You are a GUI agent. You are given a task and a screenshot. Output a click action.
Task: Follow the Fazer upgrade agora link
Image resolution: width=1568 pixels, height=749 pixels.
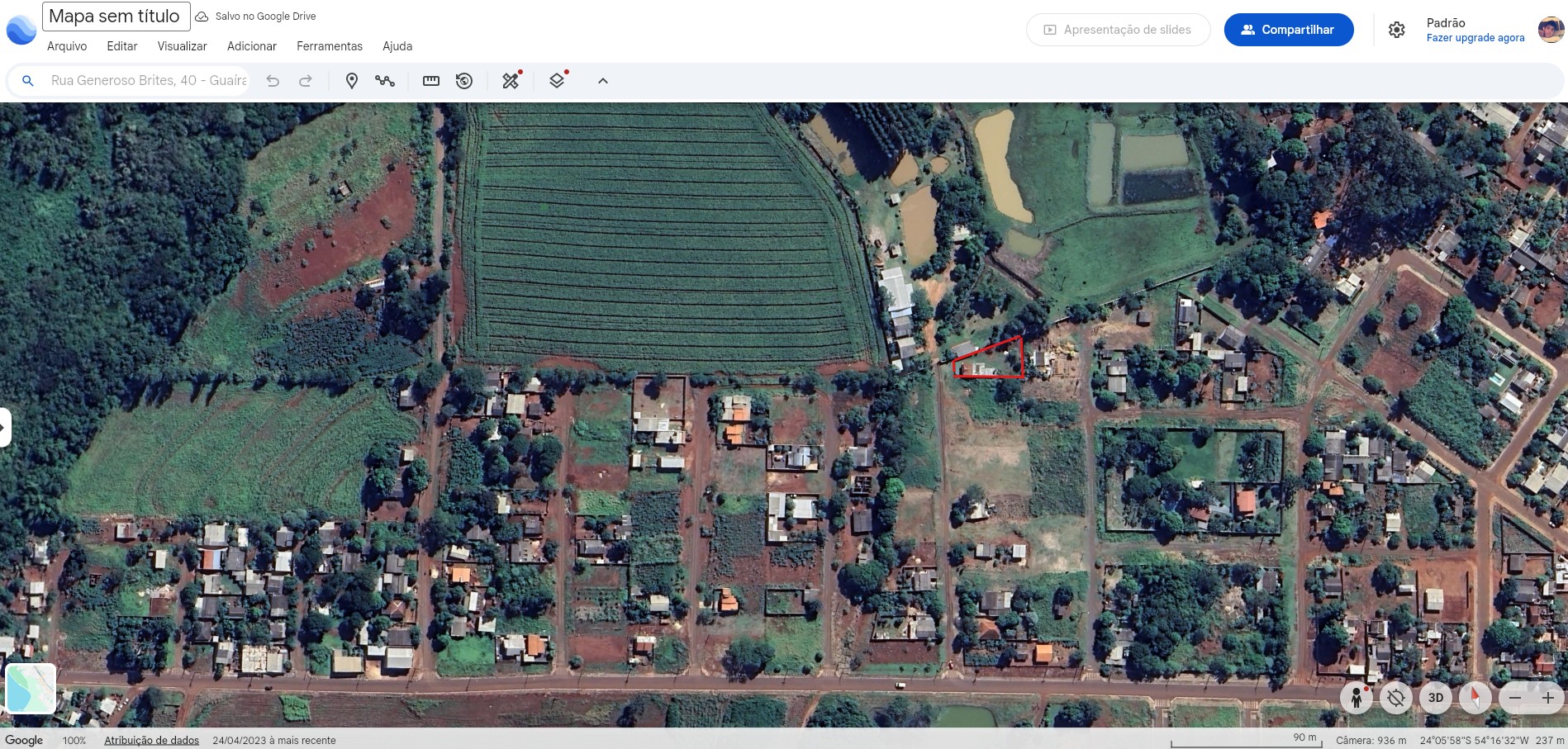point(1475,38)
